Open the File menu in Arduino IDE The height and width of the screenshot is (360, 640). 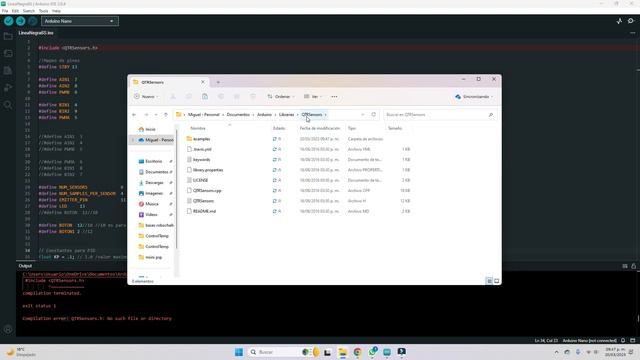point(5,11)
